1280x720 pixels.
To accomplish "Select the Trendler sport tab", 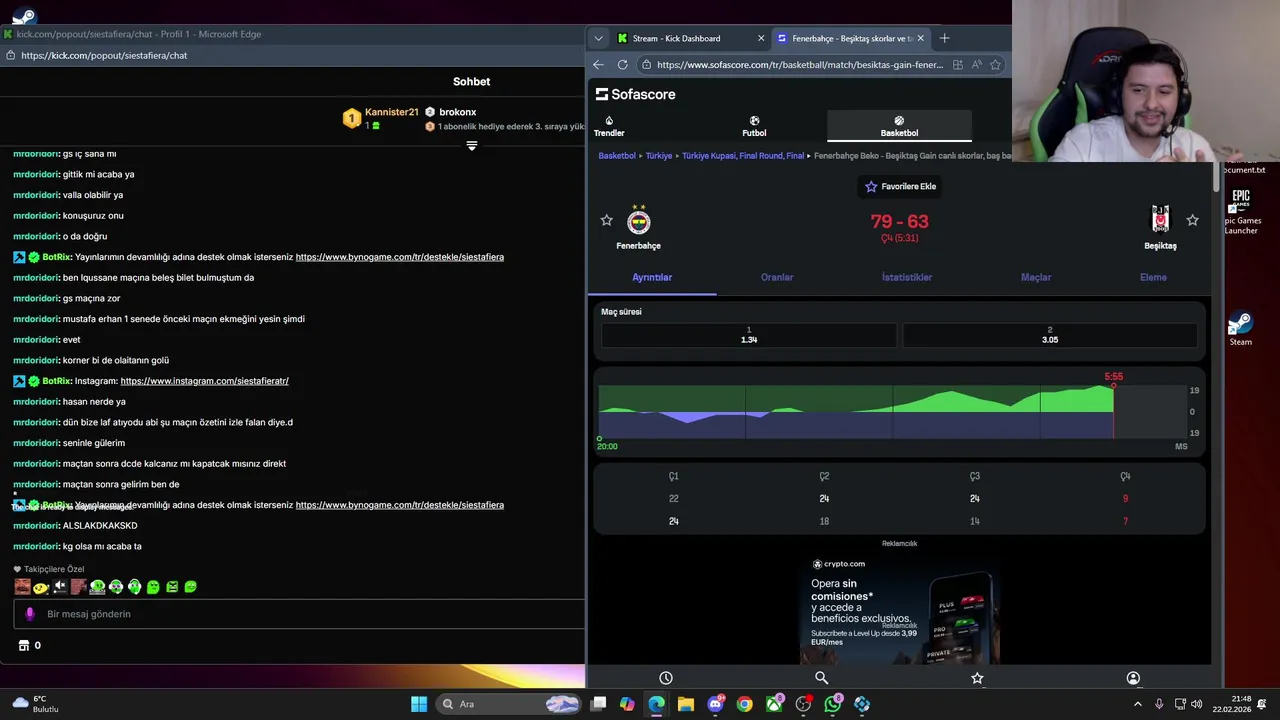I will pyautogui.click(x=609, y=126).
